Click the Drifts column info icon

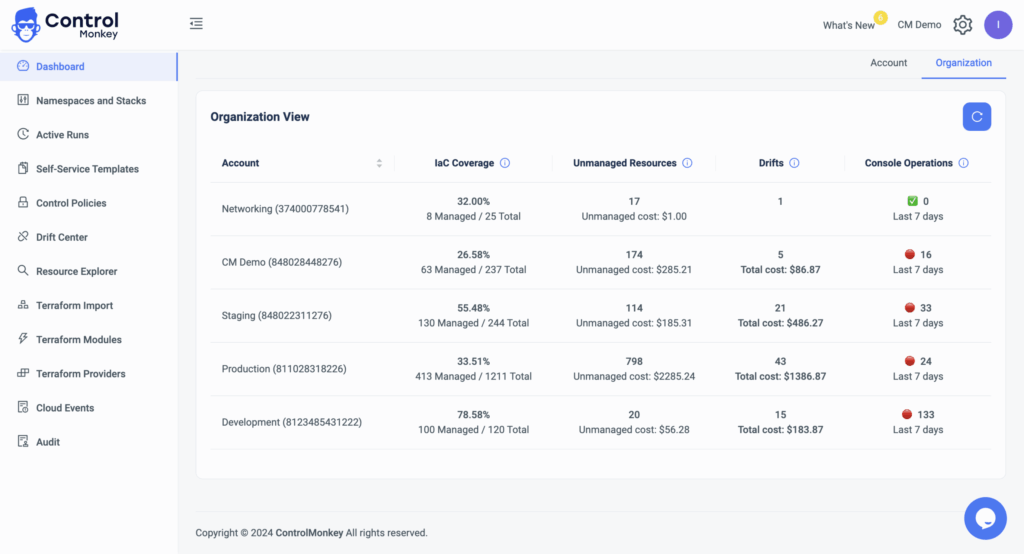click(x=794, y=163)
